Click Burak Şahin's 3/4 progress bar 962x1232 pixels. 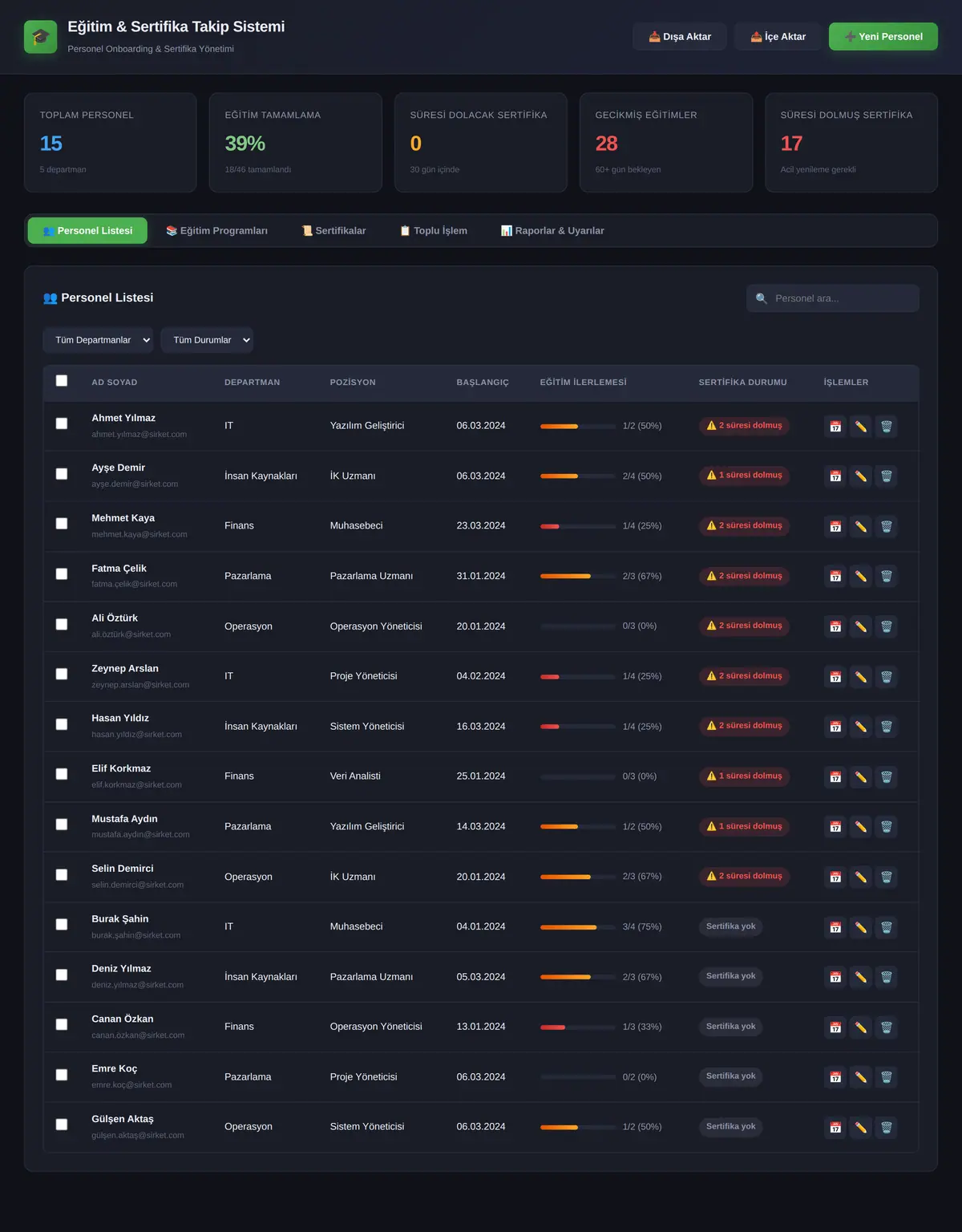(578, 927)
